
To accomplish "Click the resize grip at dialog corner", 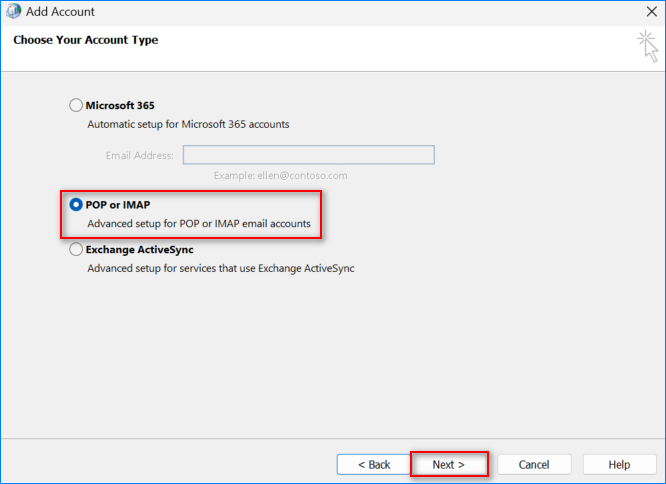I will 658,477.
